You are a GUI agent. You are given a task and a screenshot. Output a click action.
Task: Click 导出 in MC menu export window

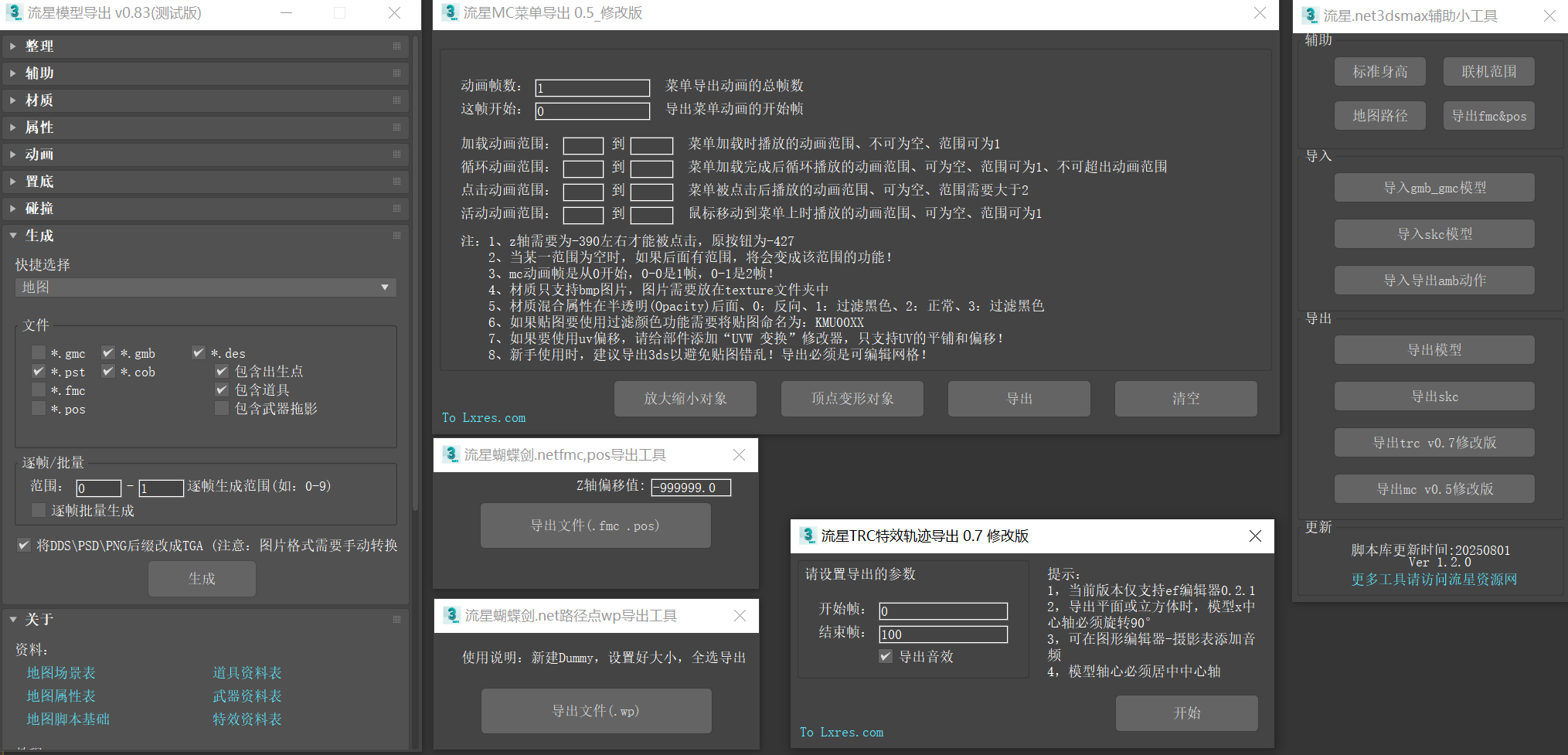click(x=1019, y=399)
